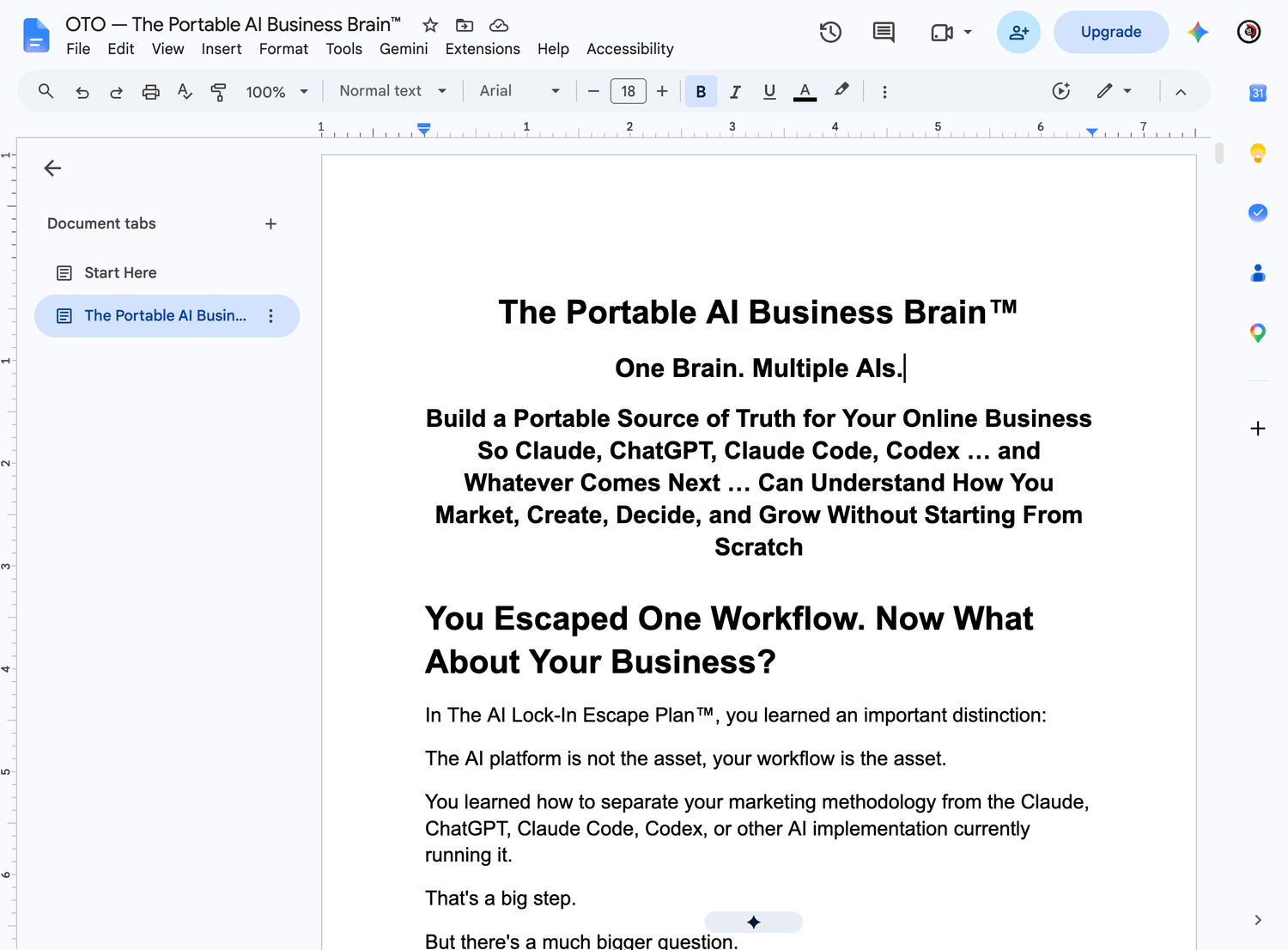Check cloud save status icon
Image resolution: width=1288 pixels, height=950 pixels.
pyautogui.click(x=499, y=25)
